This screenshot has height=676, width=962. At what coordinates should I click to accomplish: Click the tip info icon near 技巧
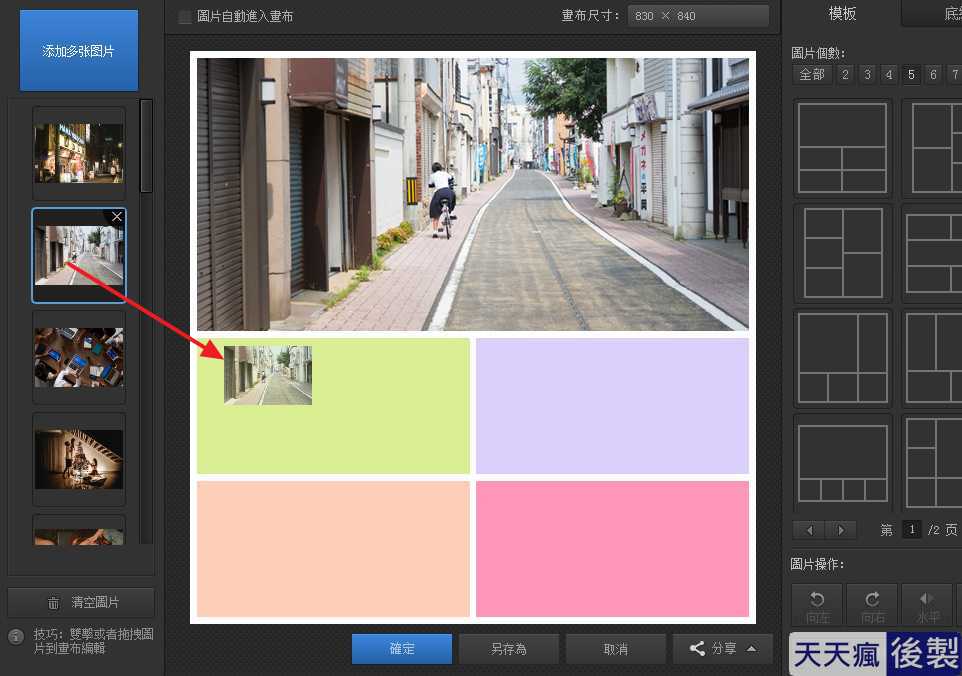(x=16, y=636)
